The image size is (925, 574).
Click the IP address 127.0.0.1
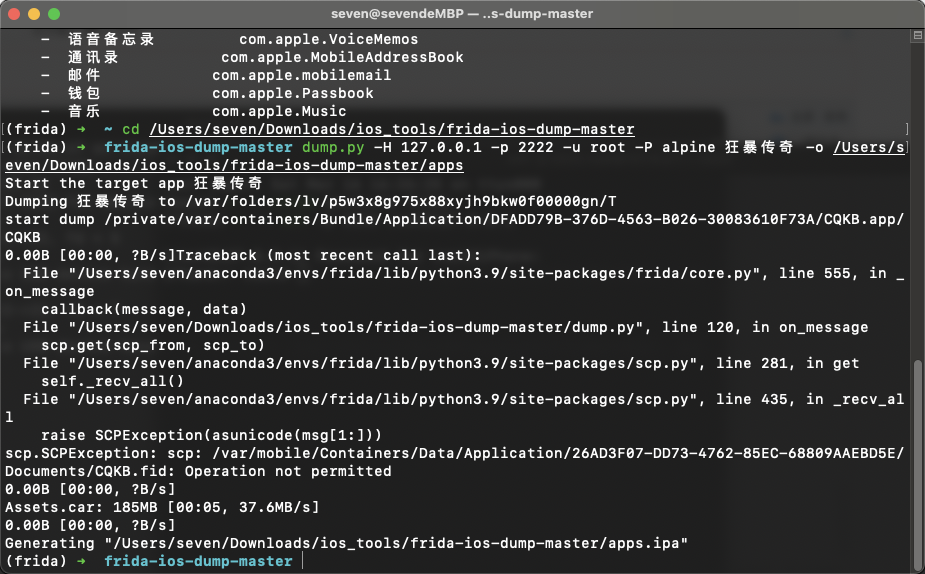pyautogui.click(x=441, y=147)
